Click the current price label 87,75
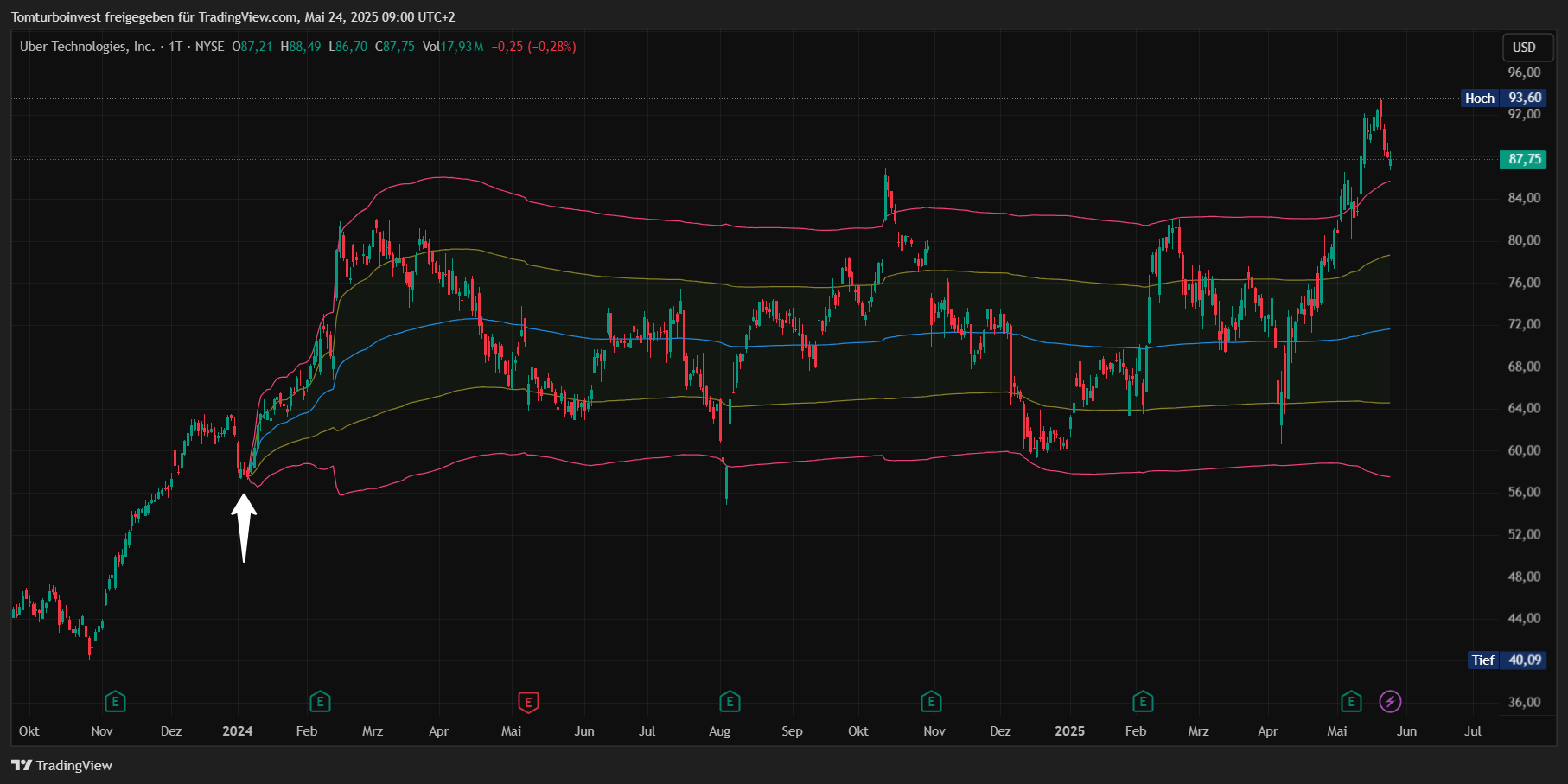 [1523, 159]
